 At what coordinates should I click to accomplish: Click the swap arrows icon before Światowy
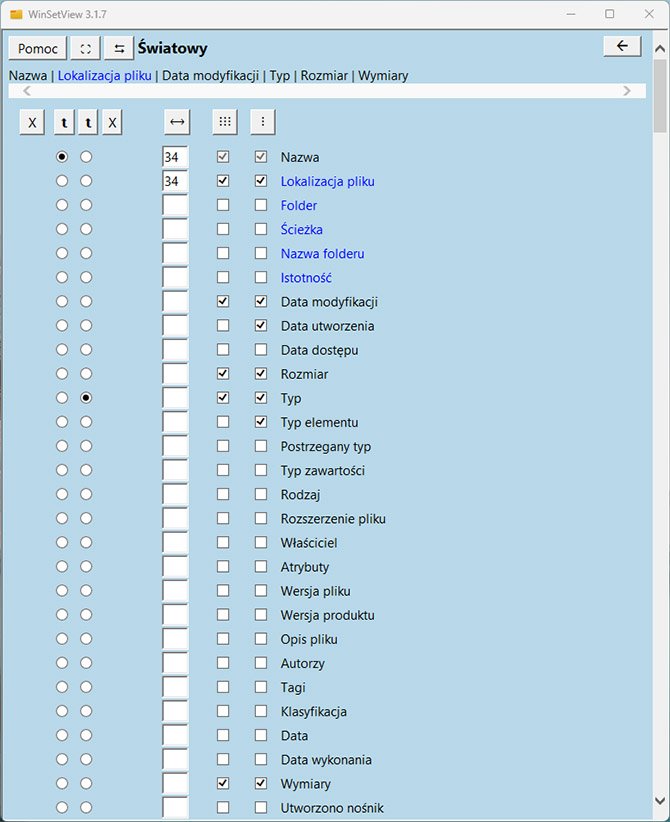coord(119,48)
